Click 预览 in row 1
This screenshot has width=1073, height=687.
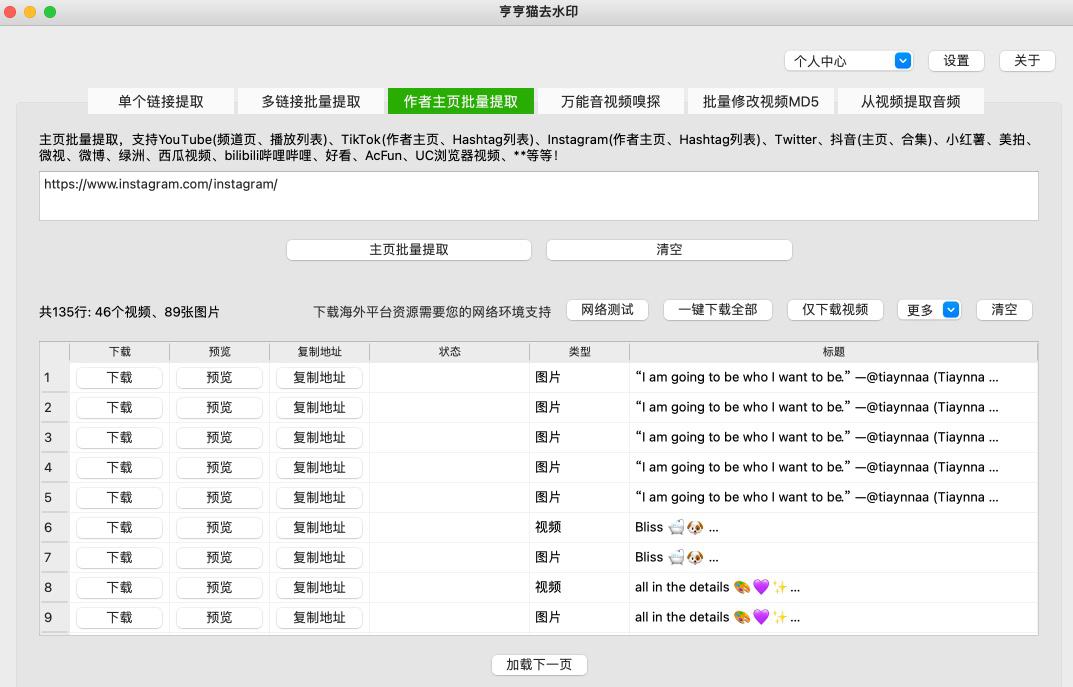click(219, 378)
